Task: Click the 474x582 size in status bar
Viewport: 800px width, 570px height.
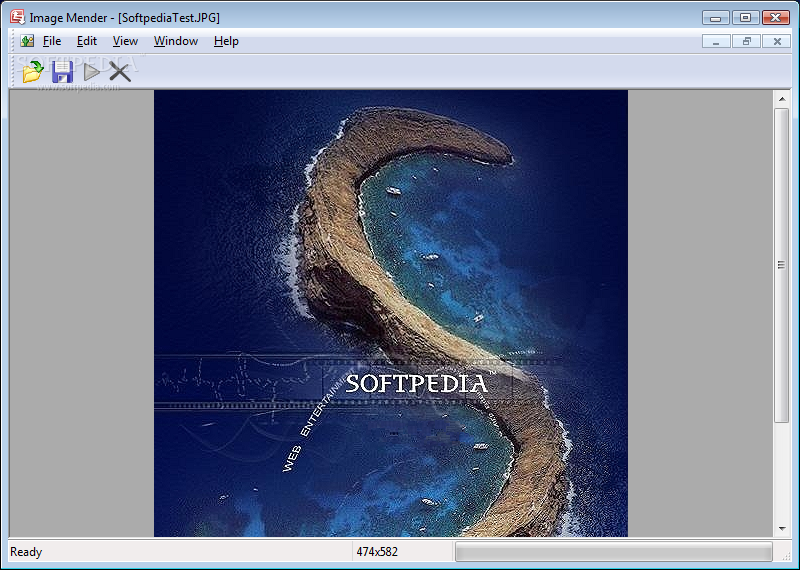Action: point(377,552)
